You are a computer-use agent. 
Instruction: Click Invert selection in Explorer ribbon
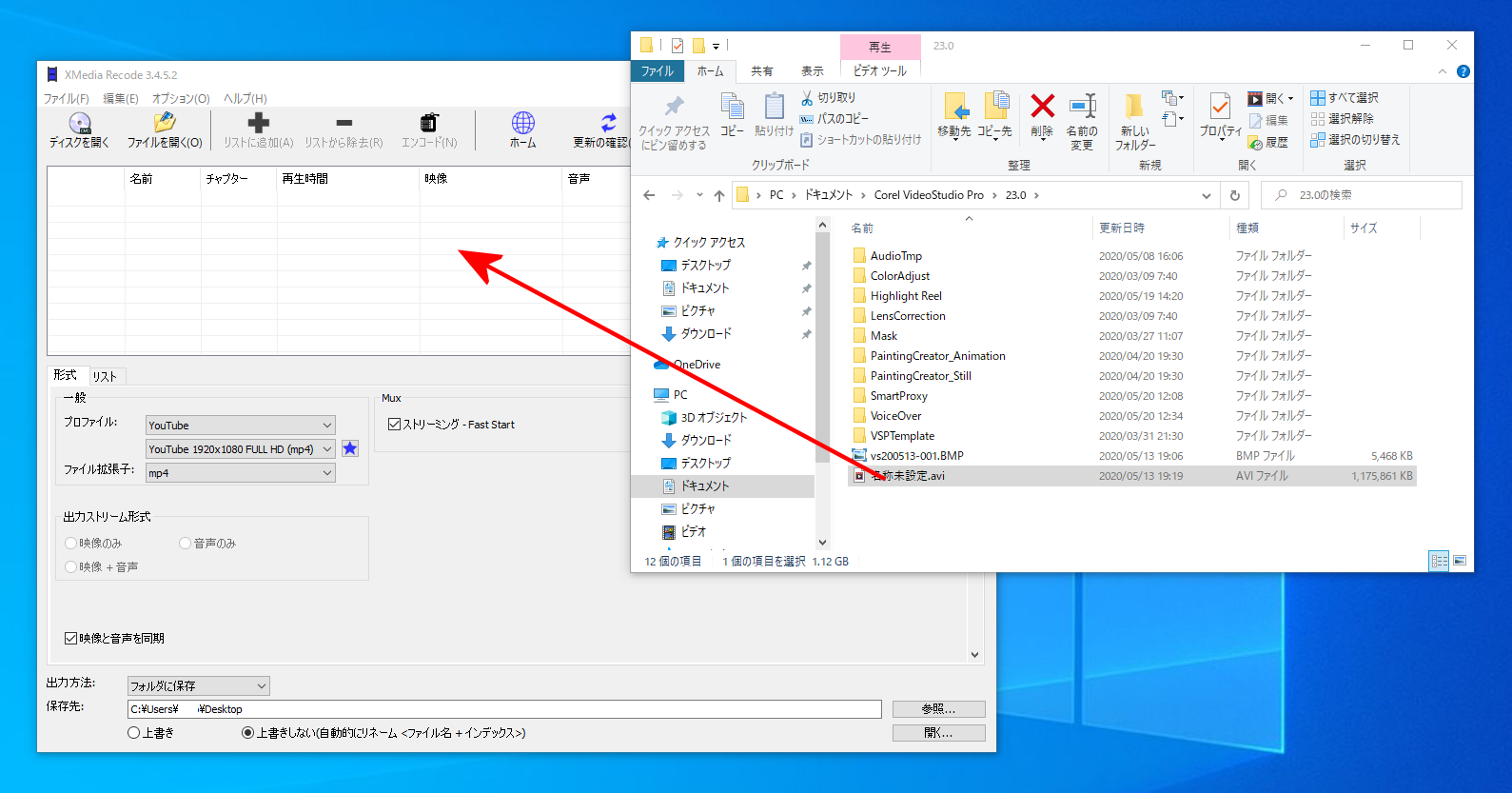(x=1355, y=140)
